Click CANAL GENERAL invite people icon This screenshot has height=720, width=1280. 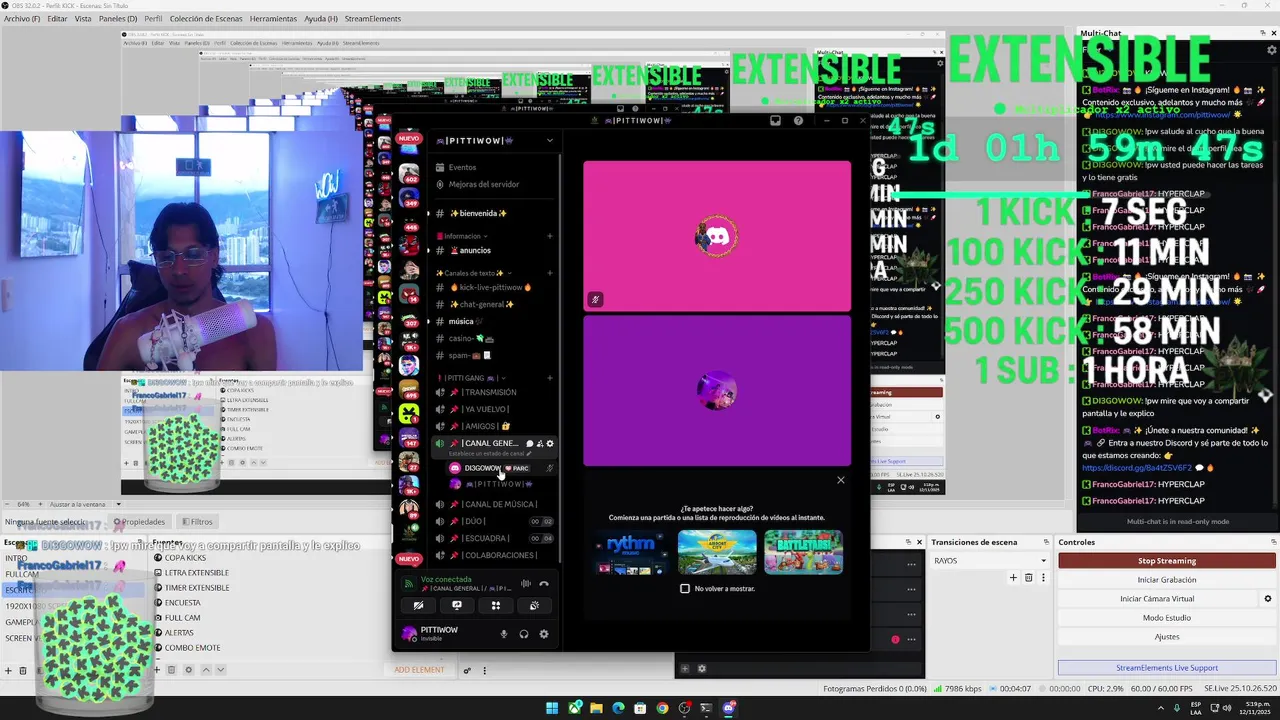point(540,443)
